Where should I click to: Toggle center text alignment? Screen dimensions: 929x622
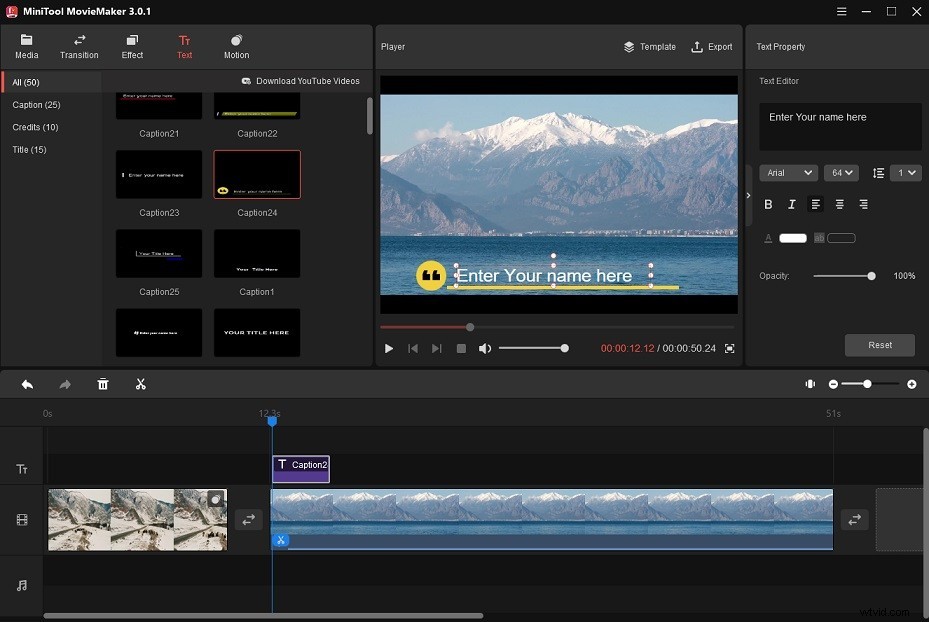(x=838, y=204)
